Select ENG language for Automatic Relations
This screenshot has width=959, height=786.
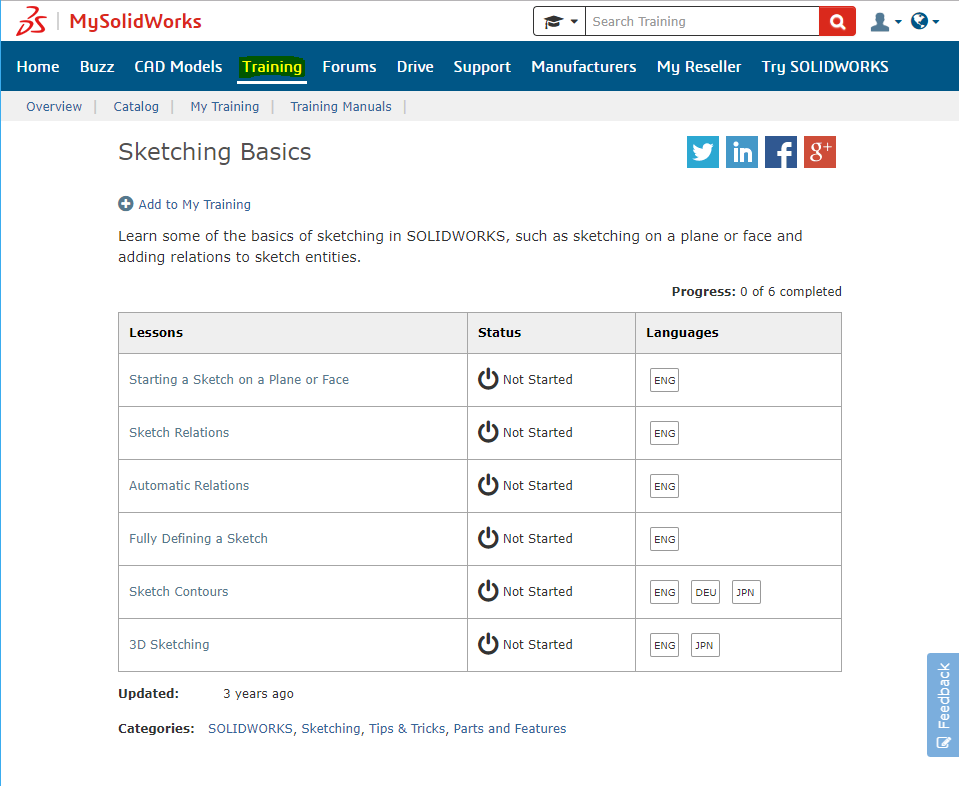pyautogui.click(x=664, y=486)
